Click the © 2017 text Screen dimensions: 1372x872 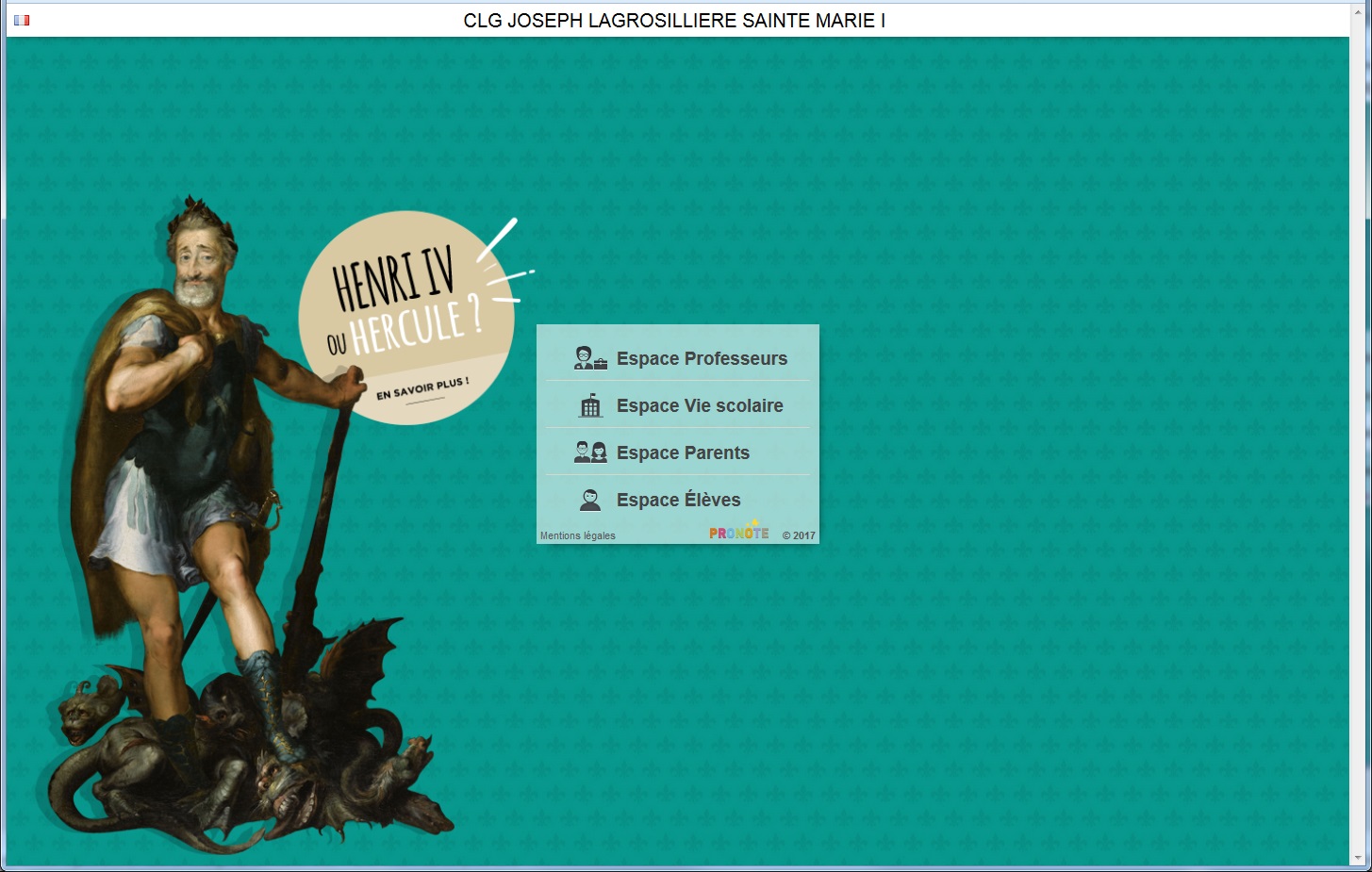point(799,535)
